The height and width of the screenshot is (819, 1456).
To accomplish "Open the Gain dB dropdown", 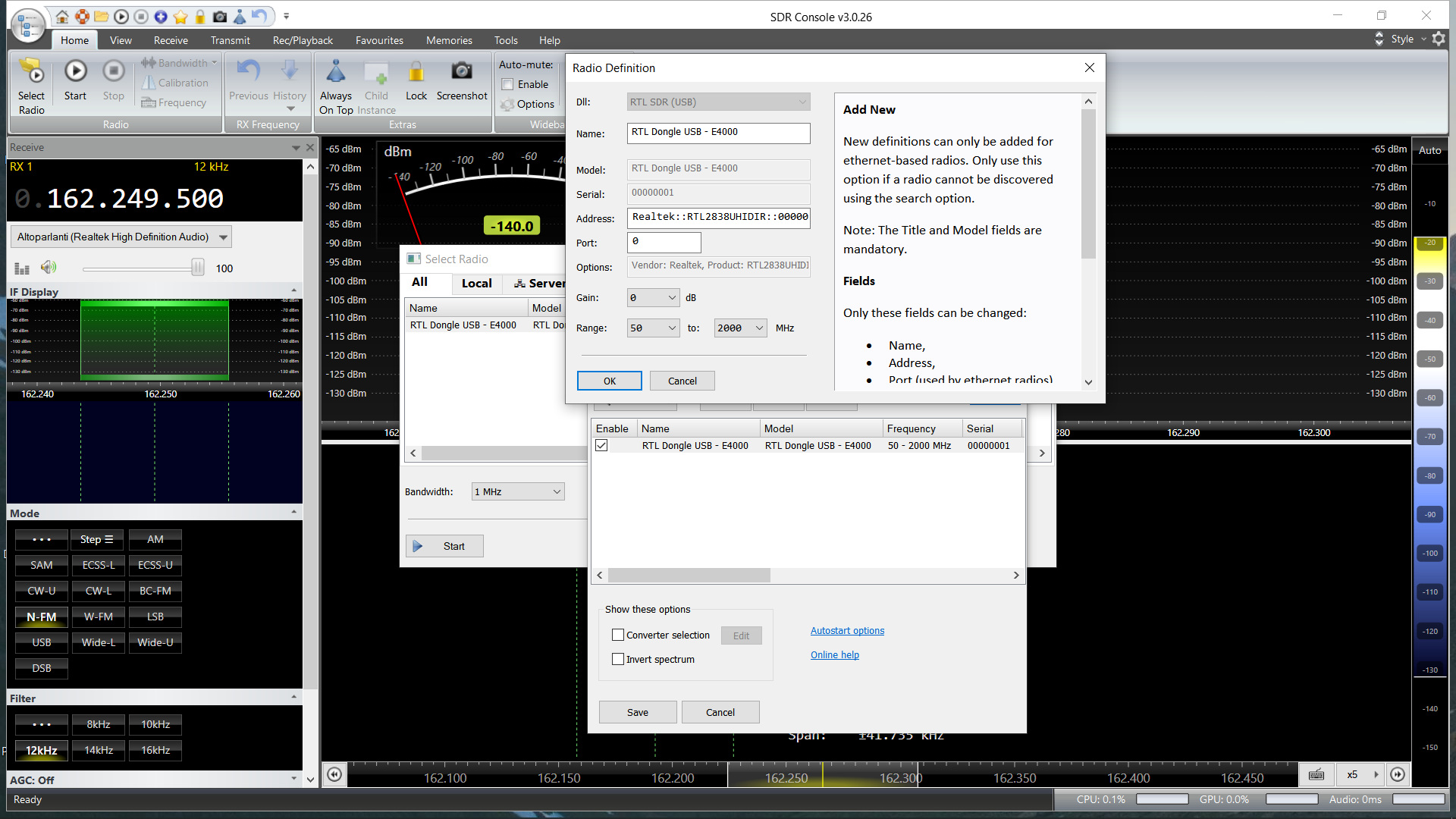I will point(653,298).
